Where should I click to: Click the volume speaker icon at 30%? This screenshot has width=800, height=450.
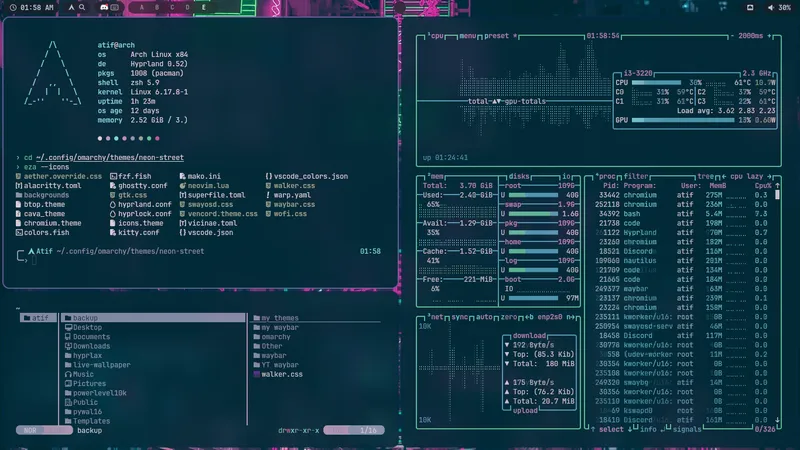coord(770,8)
